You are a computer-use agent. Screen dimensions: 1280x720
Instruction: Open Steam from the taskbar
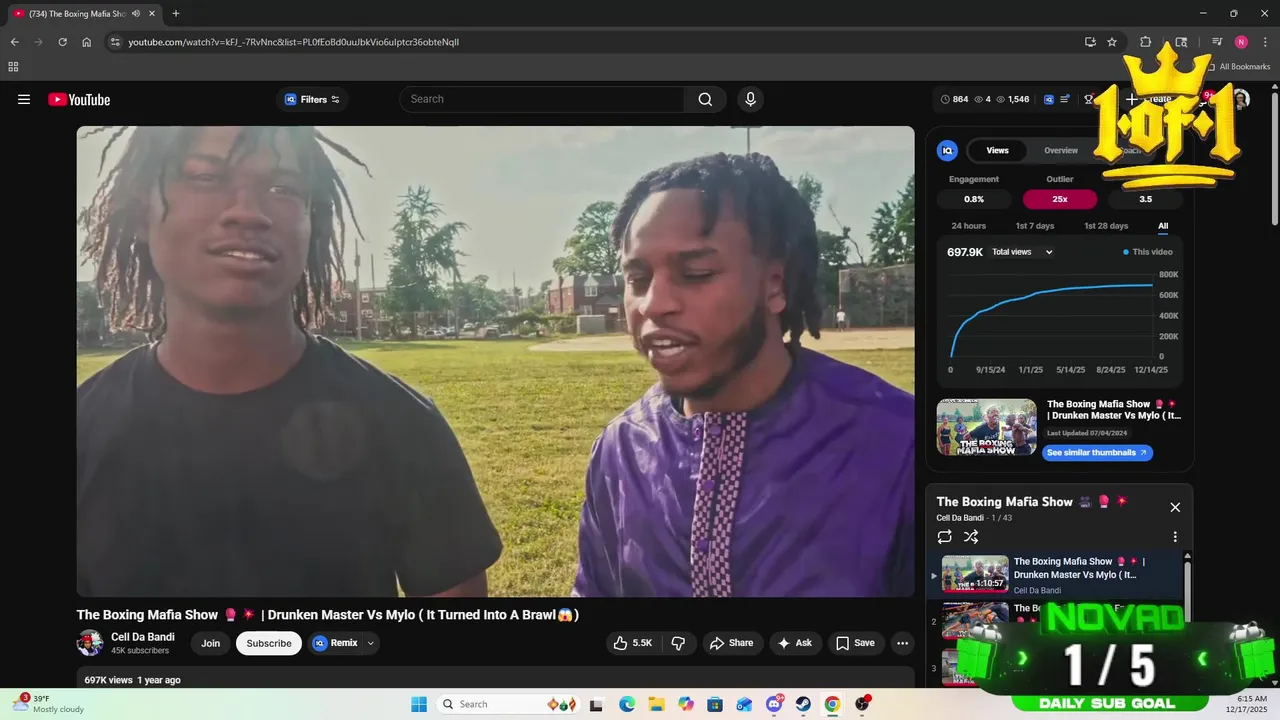coord(803,704)
